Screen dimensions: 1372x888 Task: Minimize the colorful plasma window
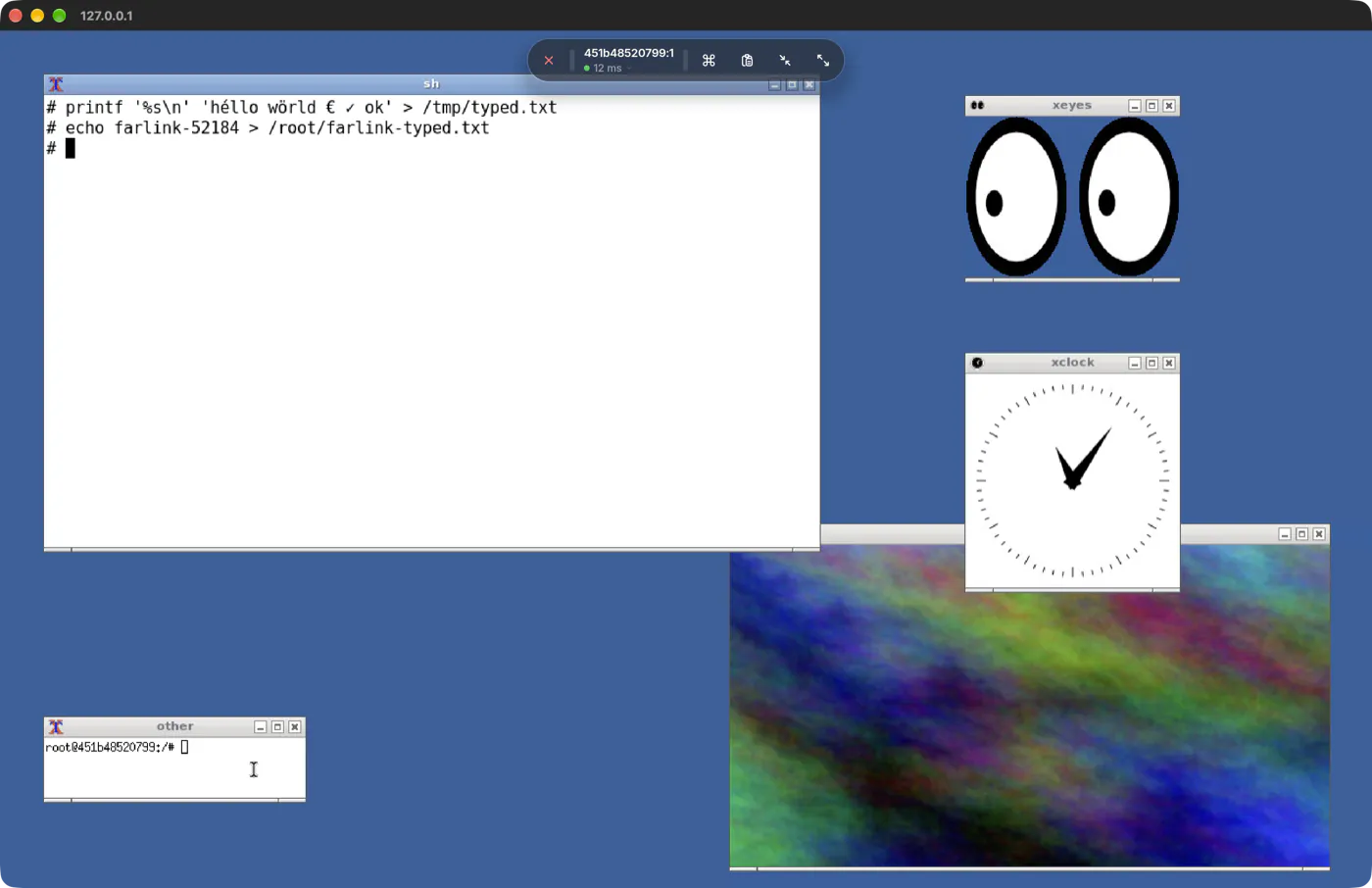pyautogui.click(x=1285, y=534)
